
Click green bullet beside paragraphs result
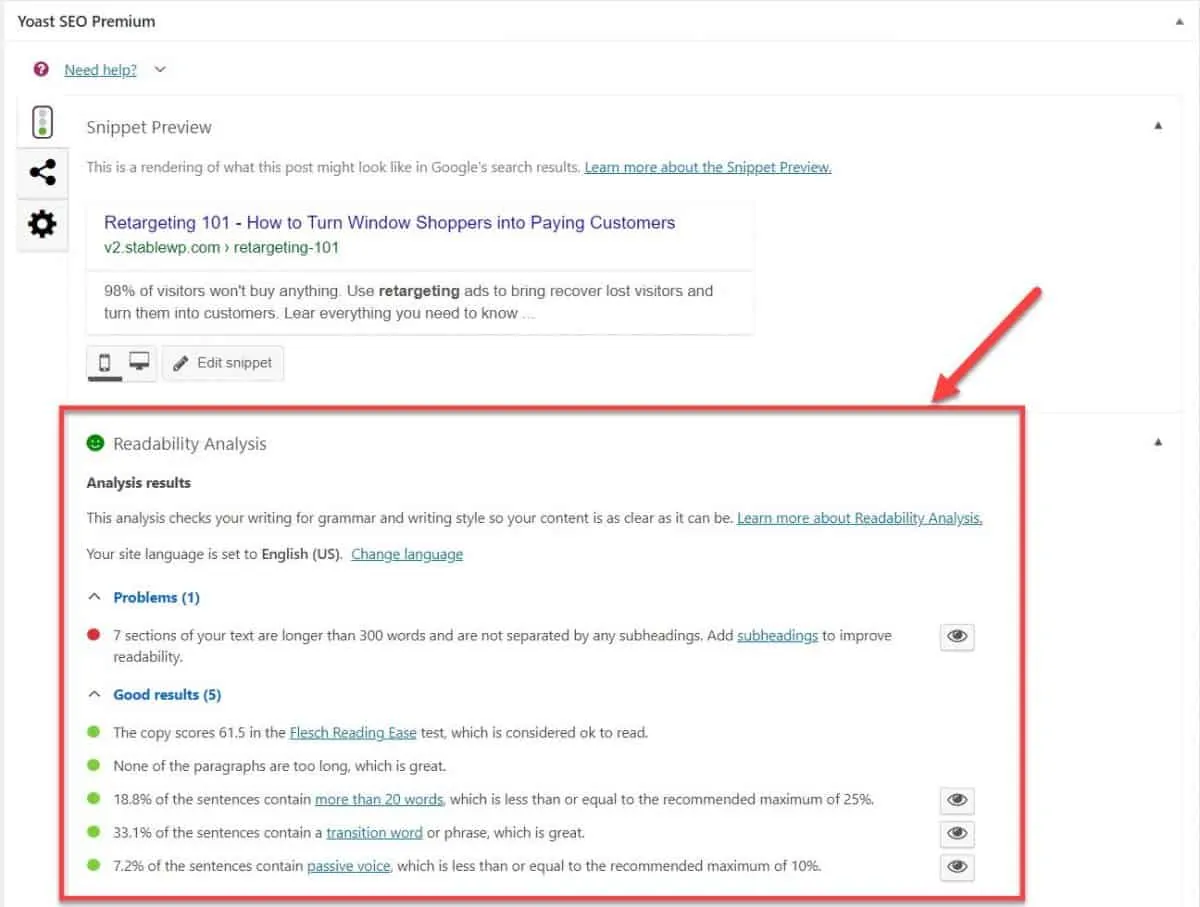(94, 765)
